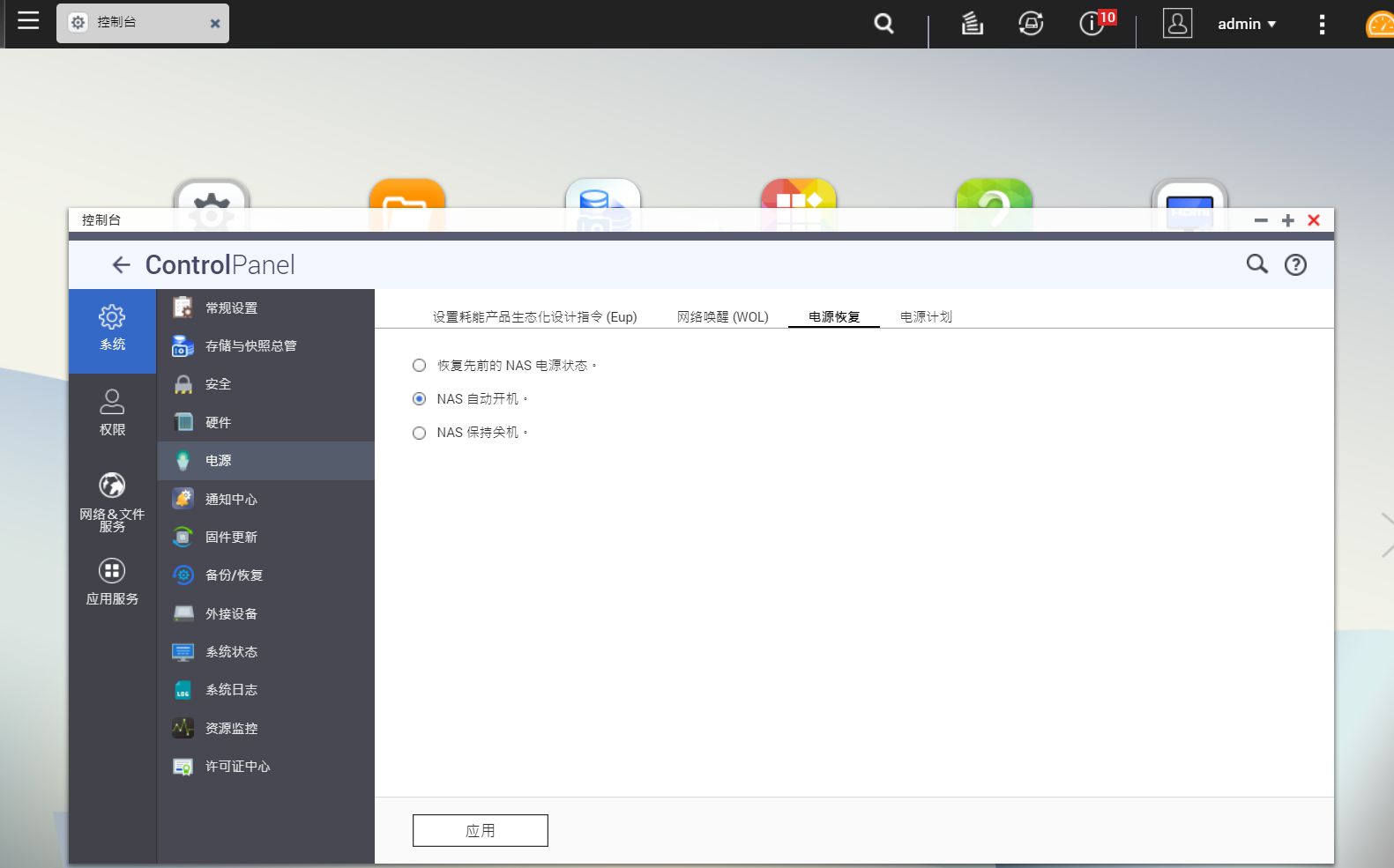
Task: Open 固件更新 in the settings list
Action: pos(231,537)
